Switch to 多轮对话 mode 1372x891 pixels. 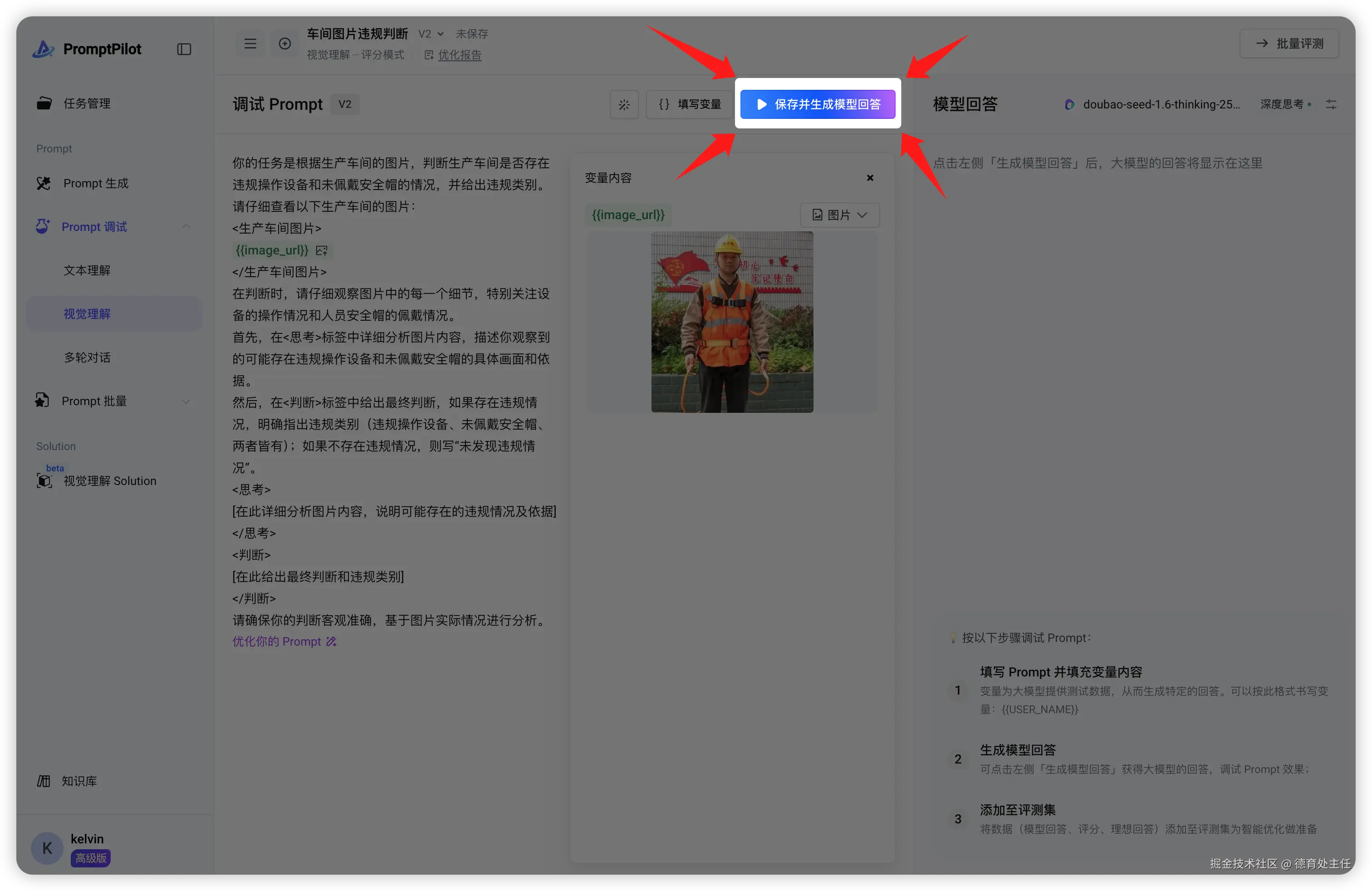click(x=87, y=357)
